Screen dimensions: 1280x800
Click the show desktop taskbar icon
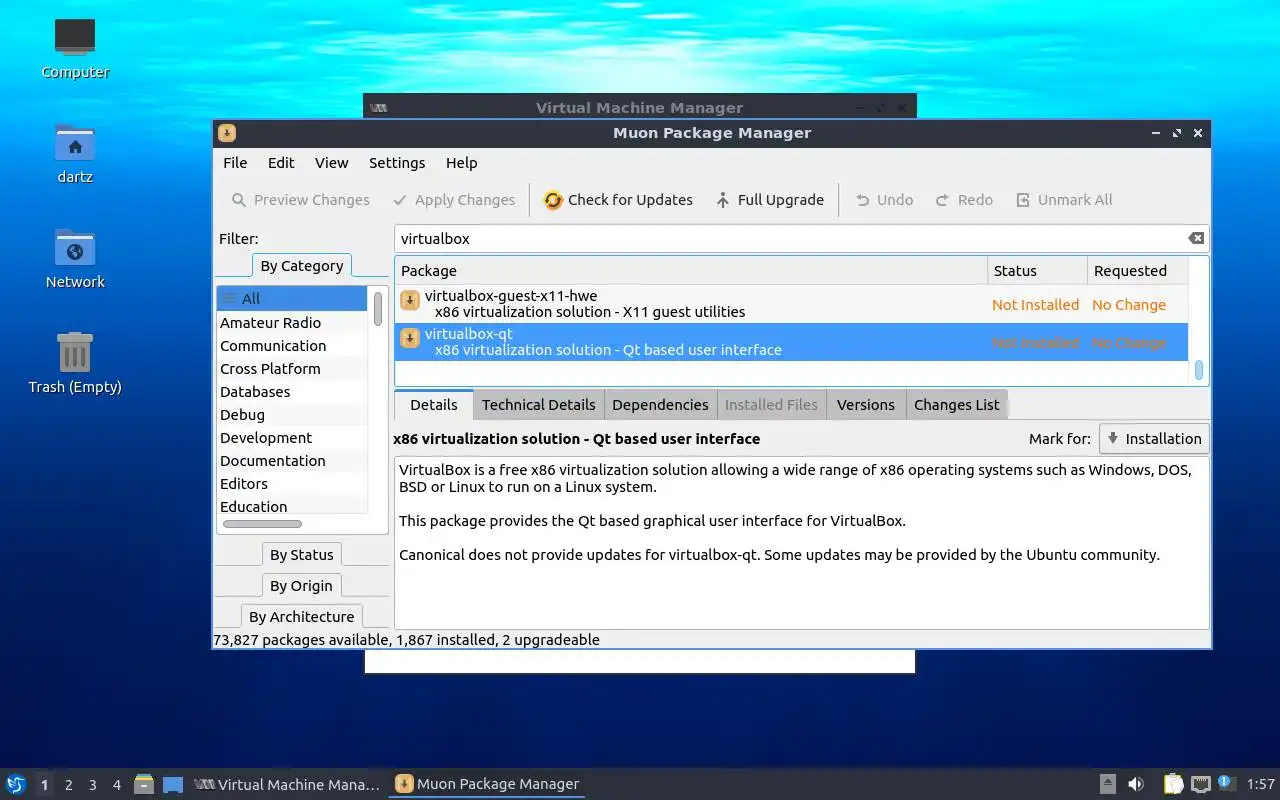(173, 784)
